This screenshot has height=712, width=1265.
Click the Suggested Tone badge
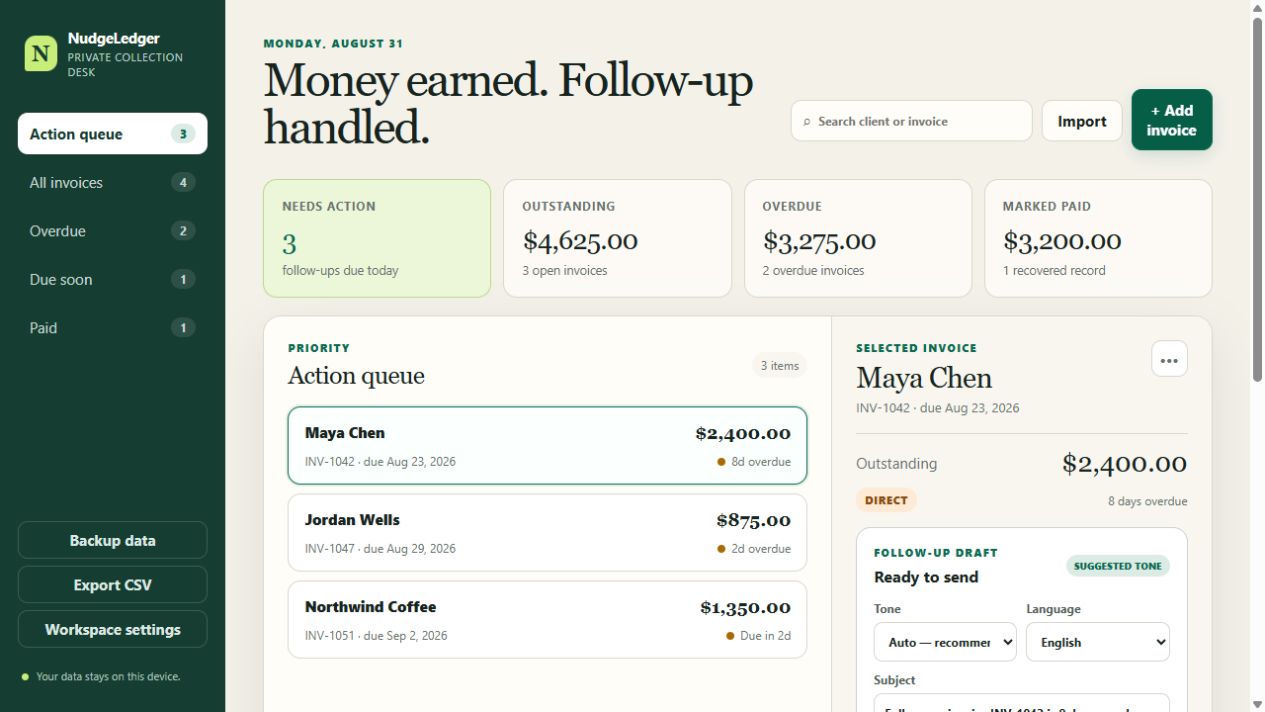click(x=1118, y=566)
